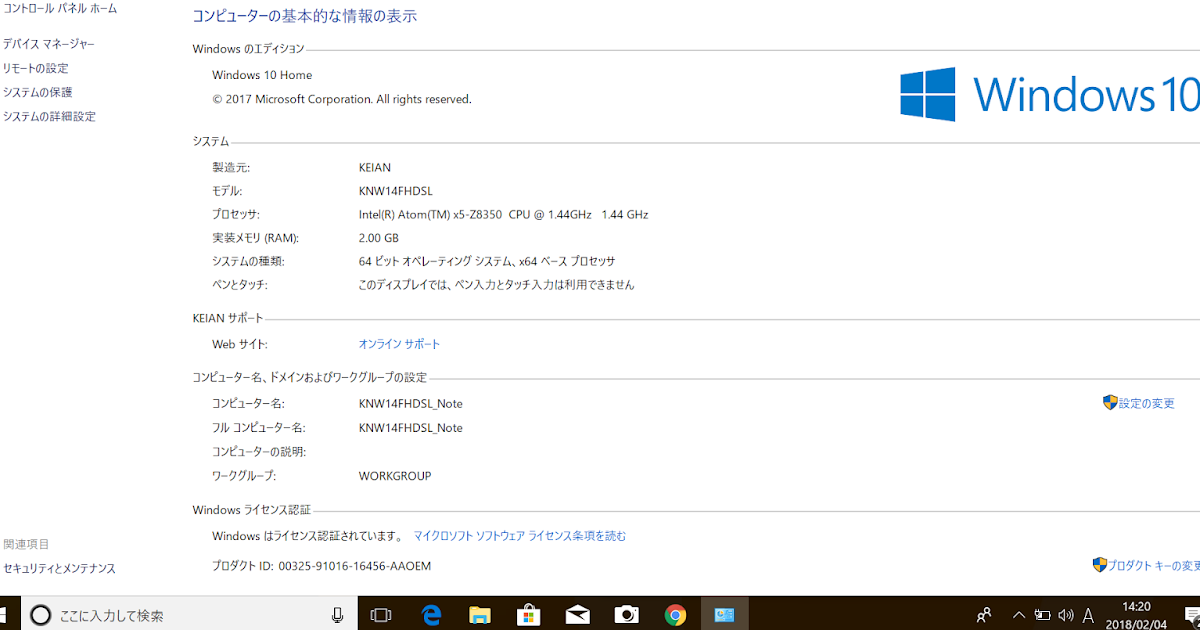
Task: Read マイクロソフト ソフトウェア ライセンス条項を読む link
Action: [x=520, y=536]
